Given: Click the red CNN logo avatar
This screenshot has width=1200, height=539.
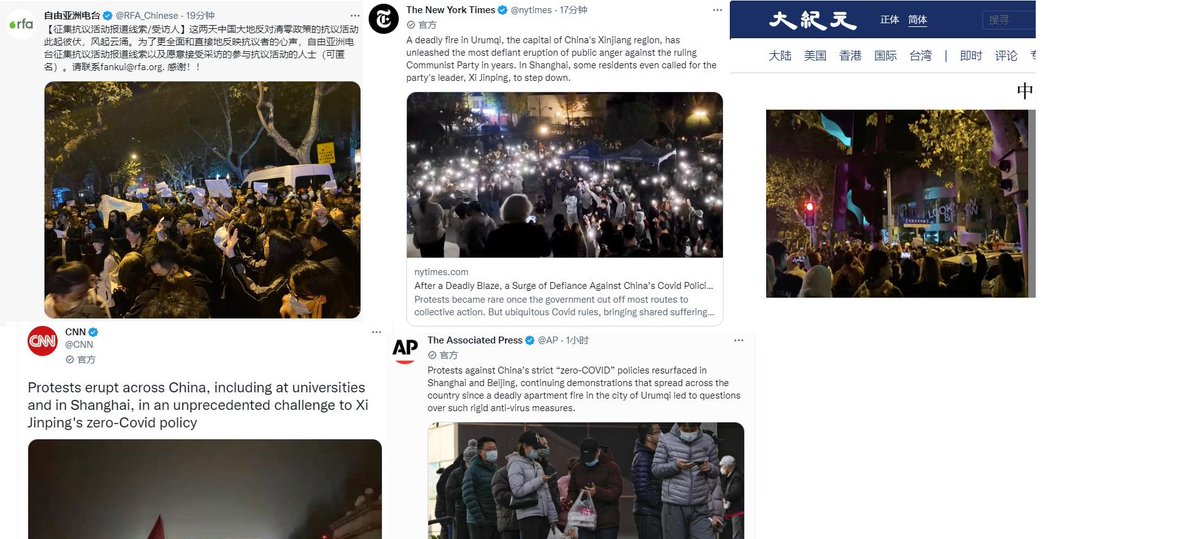Looking at the screenshot, I should click(42, 341).
